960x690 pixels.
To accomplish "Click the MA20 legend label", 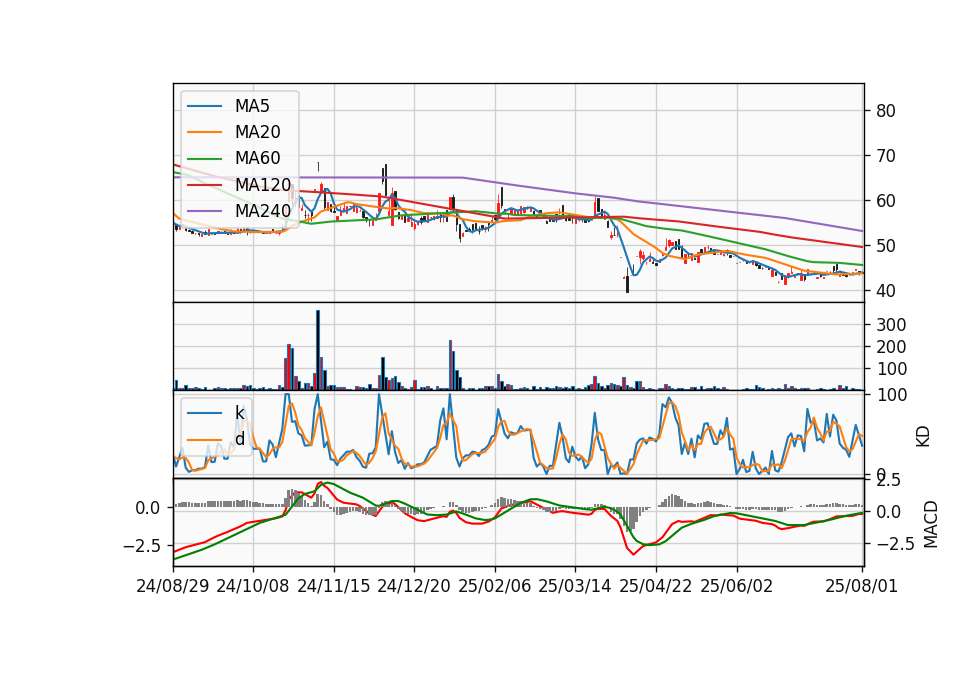I will click(257, 132).
